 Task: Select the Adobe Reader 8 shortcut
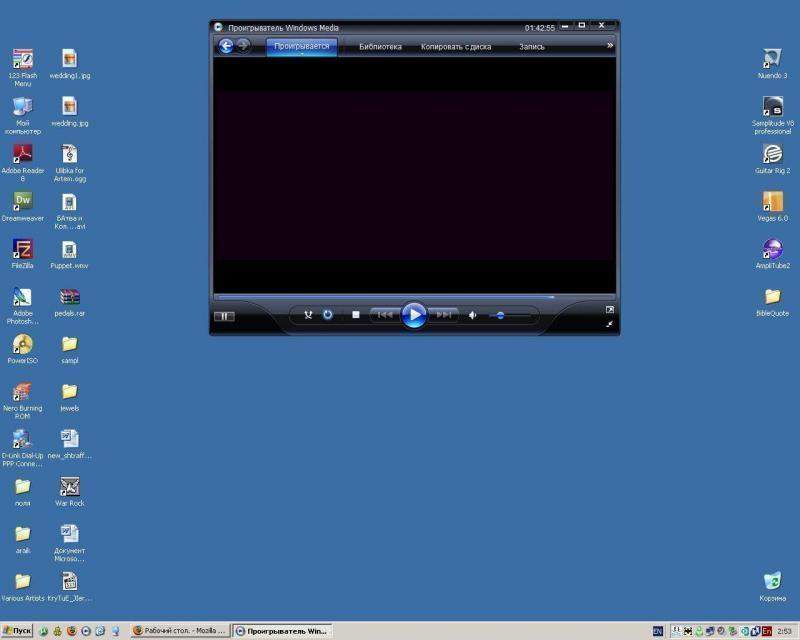(x=22, y=163)
